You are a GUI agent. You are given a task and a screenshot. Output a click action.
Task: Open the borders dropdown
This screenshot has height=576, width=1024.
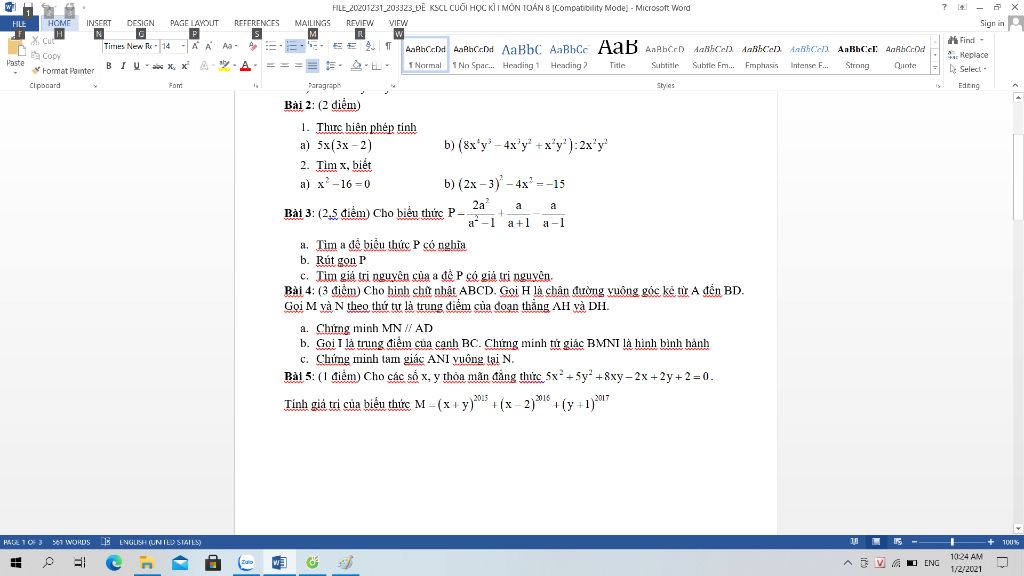coord(387,66)
